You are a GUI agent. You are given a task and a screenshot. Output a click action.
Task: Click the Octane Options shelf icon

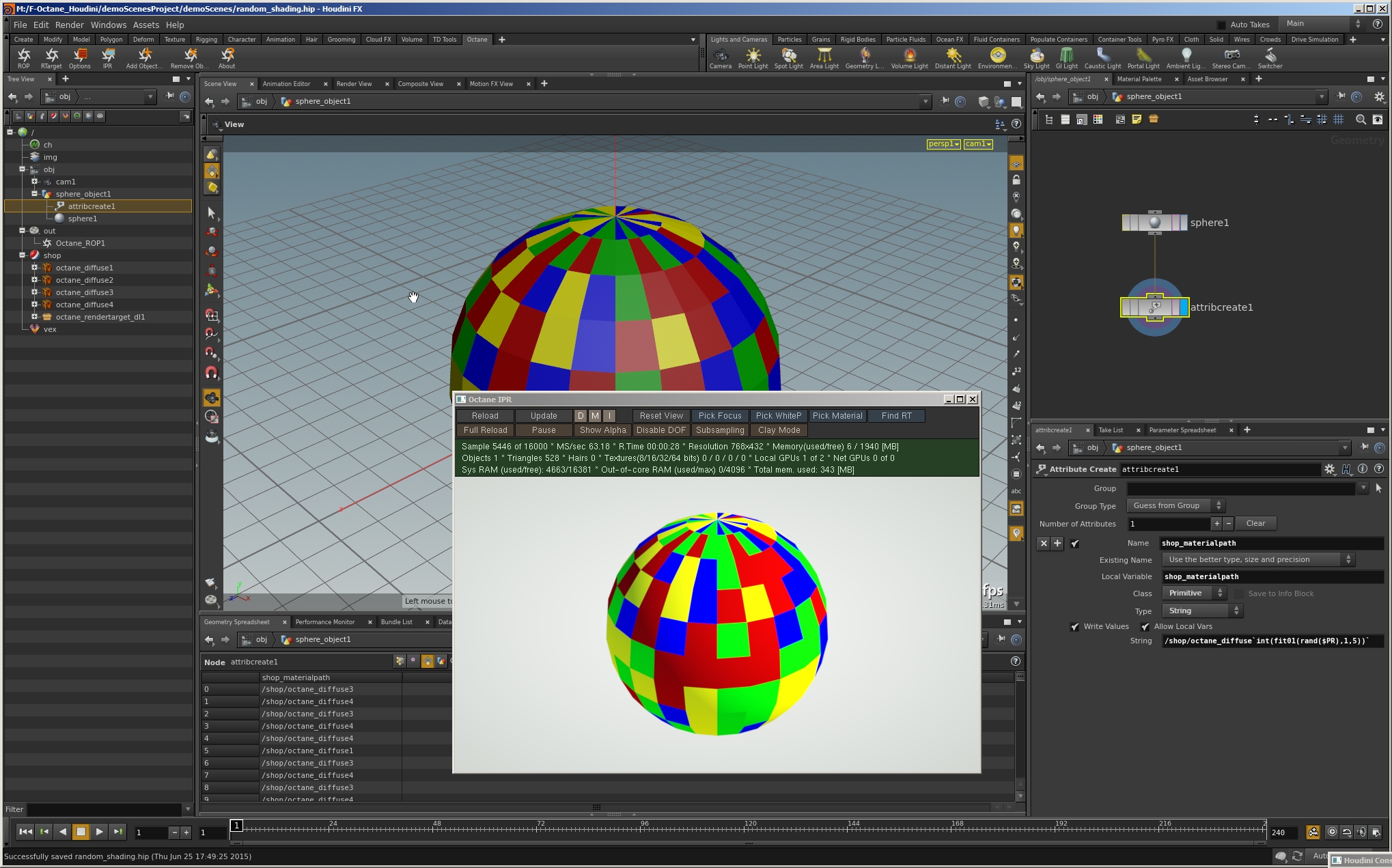[x=79, y=57]
